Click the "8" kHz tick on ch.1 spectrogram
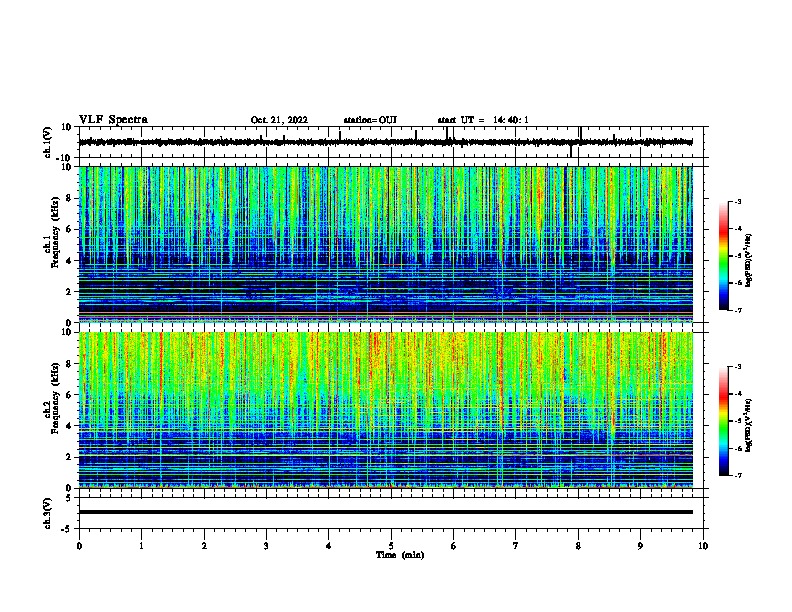 pyautogui.click(x=71, y=198)
